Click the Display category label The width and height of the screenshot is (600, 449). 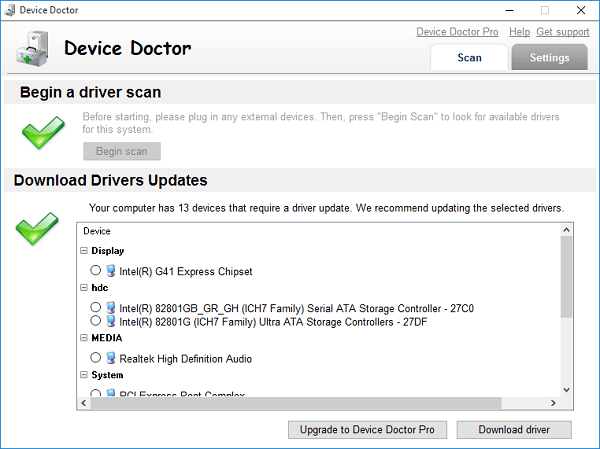[x=108, y=251]
